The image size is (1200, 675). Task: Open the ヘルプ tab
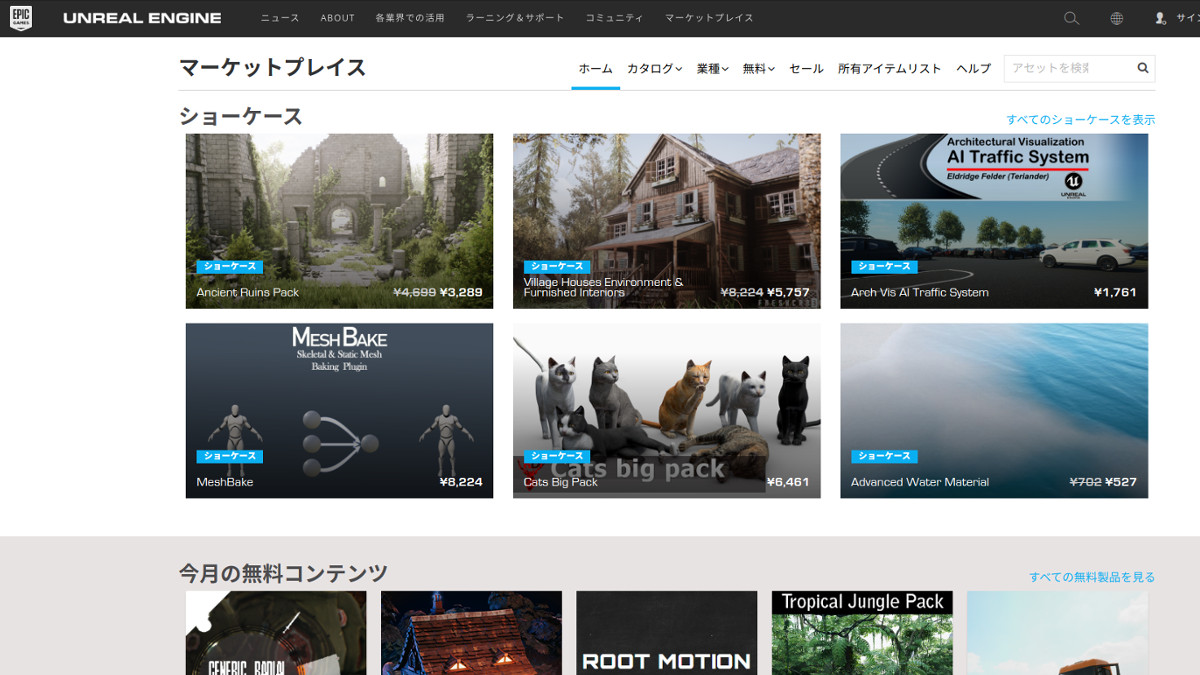click(x=973, y=69)
